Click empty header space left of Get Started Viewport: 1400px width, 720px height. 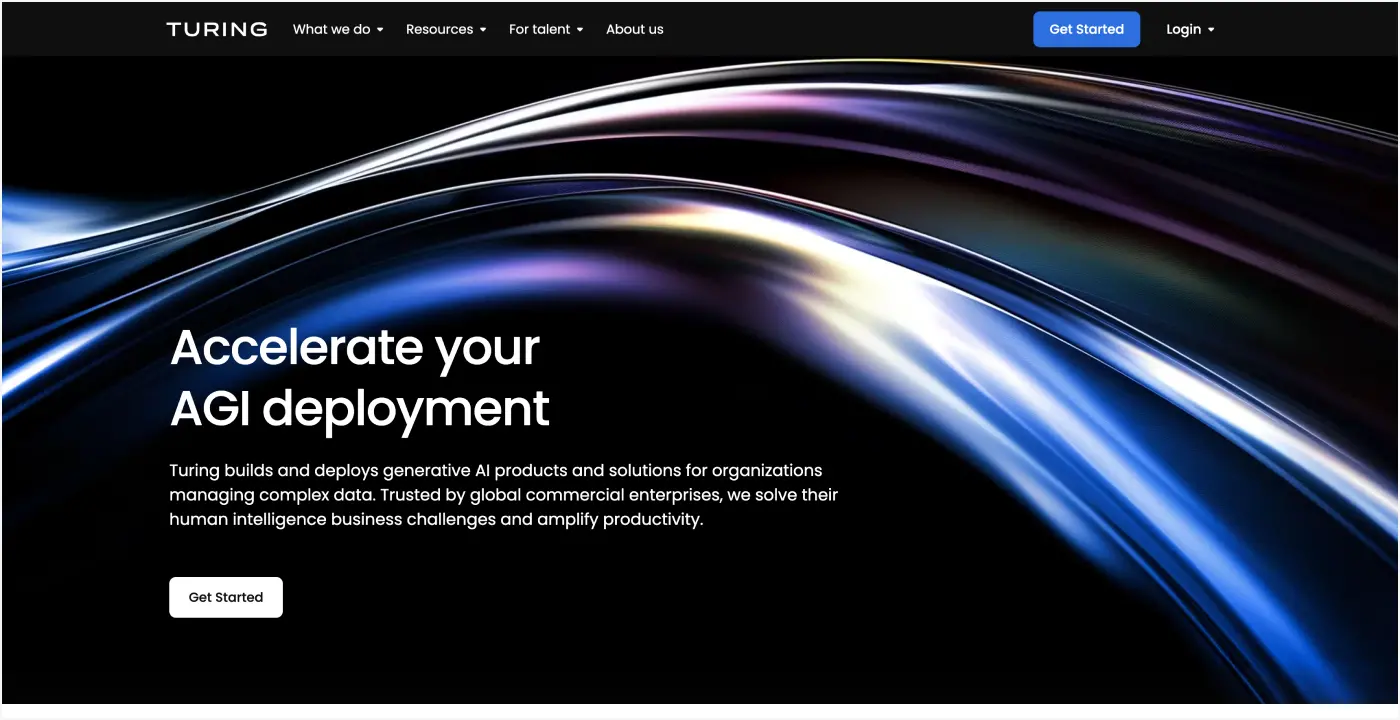(850, 29)
